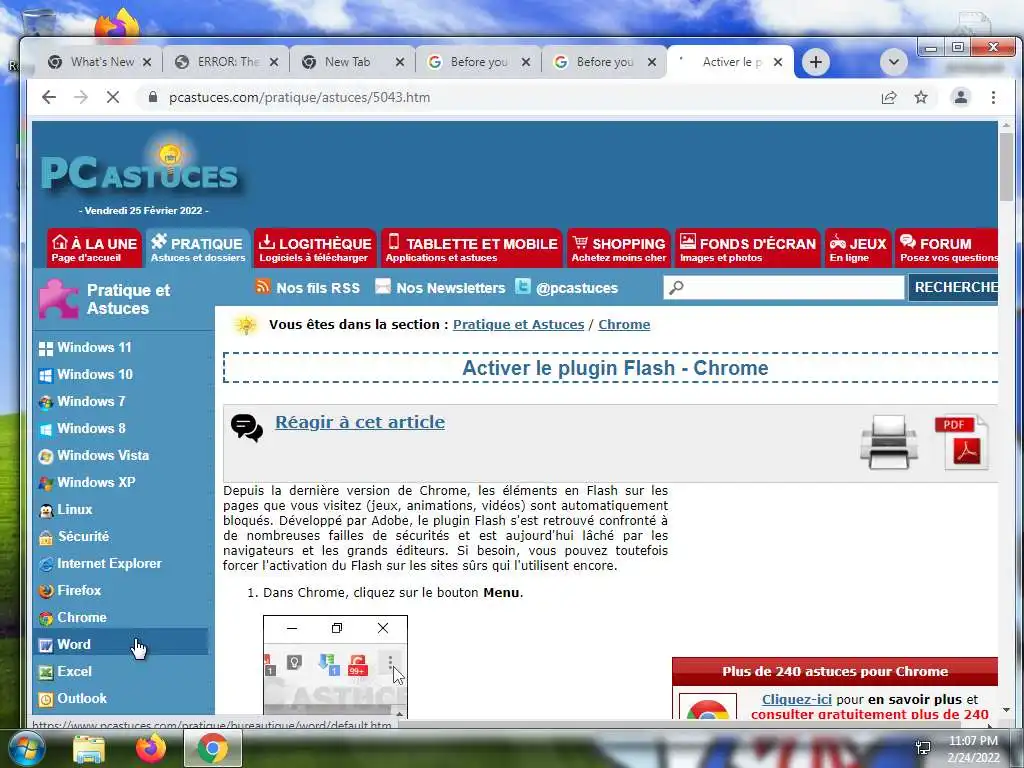Open the JEUX menu
The width and height of the screenshot is (1024, 768).
coord(858,248)
